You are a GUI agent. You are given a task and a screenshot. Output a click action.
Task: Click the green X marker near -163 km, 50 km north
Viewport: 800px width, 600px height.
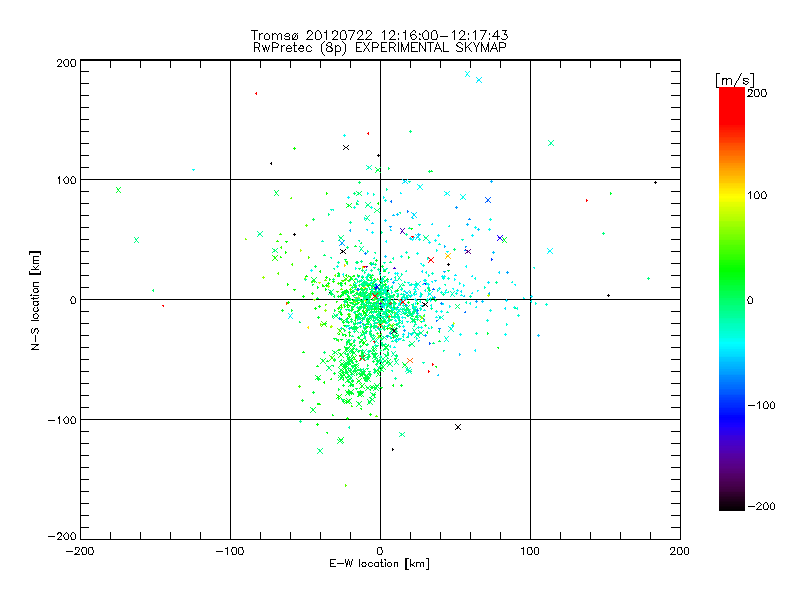[136, 240]
